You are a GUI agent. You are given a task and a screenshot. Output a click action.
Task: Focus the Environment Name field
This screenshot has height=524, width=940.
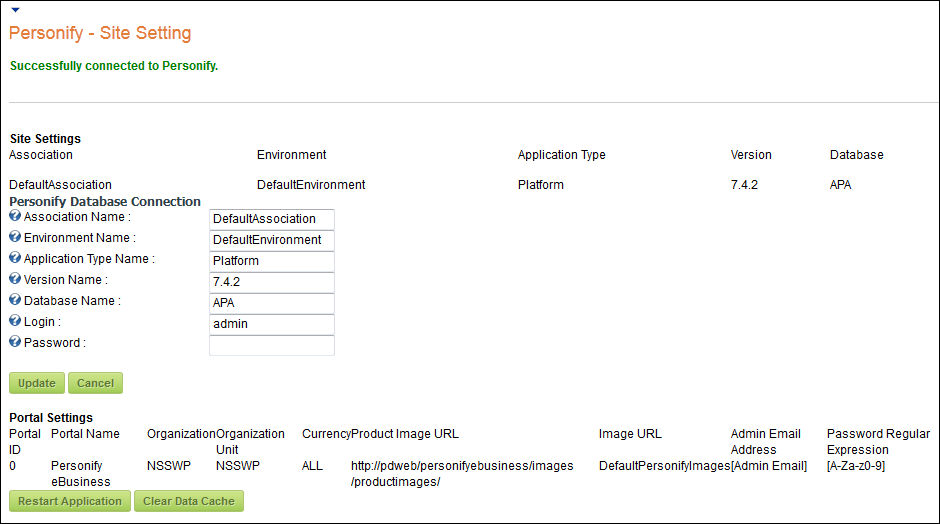272,240
